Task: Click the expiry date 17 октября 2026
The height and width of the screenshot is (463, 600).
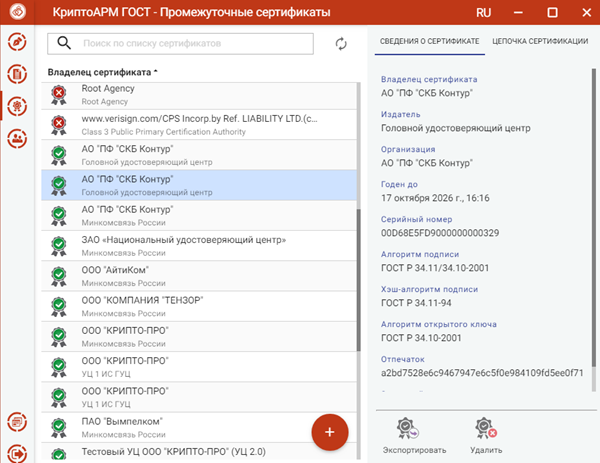Action: [435, 198]
